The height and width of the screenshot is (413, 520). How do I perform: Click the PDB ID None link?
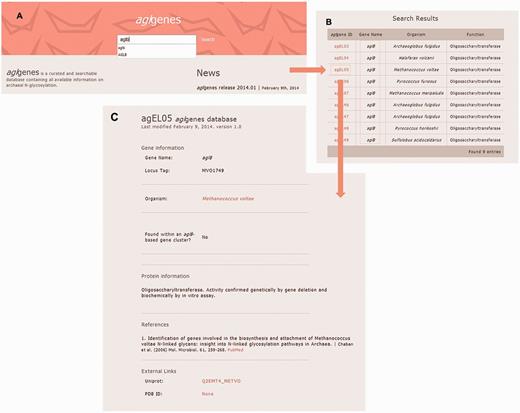coord(207,394)
